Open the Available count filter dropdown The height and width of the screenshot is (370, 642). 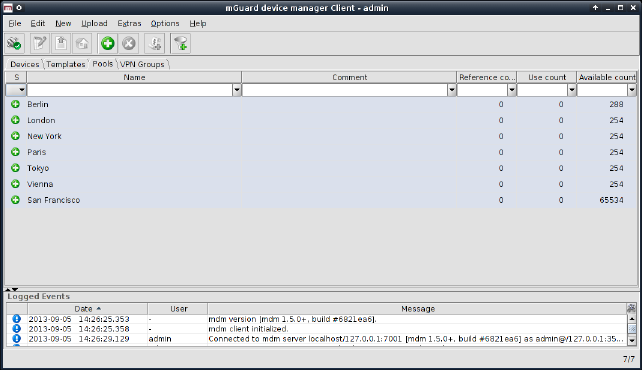coord(632,90)
